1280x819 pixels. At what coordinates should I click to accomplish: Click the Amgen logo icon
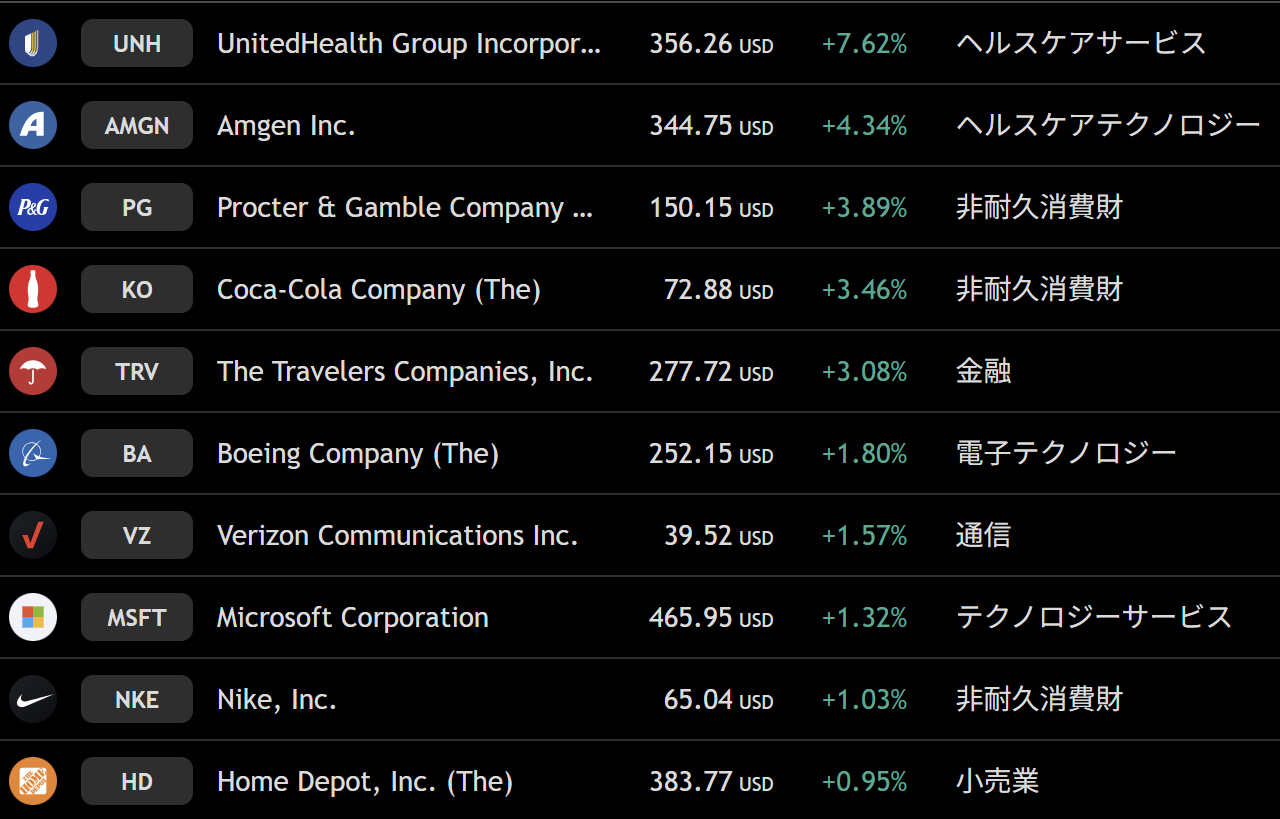click(33, 125)
